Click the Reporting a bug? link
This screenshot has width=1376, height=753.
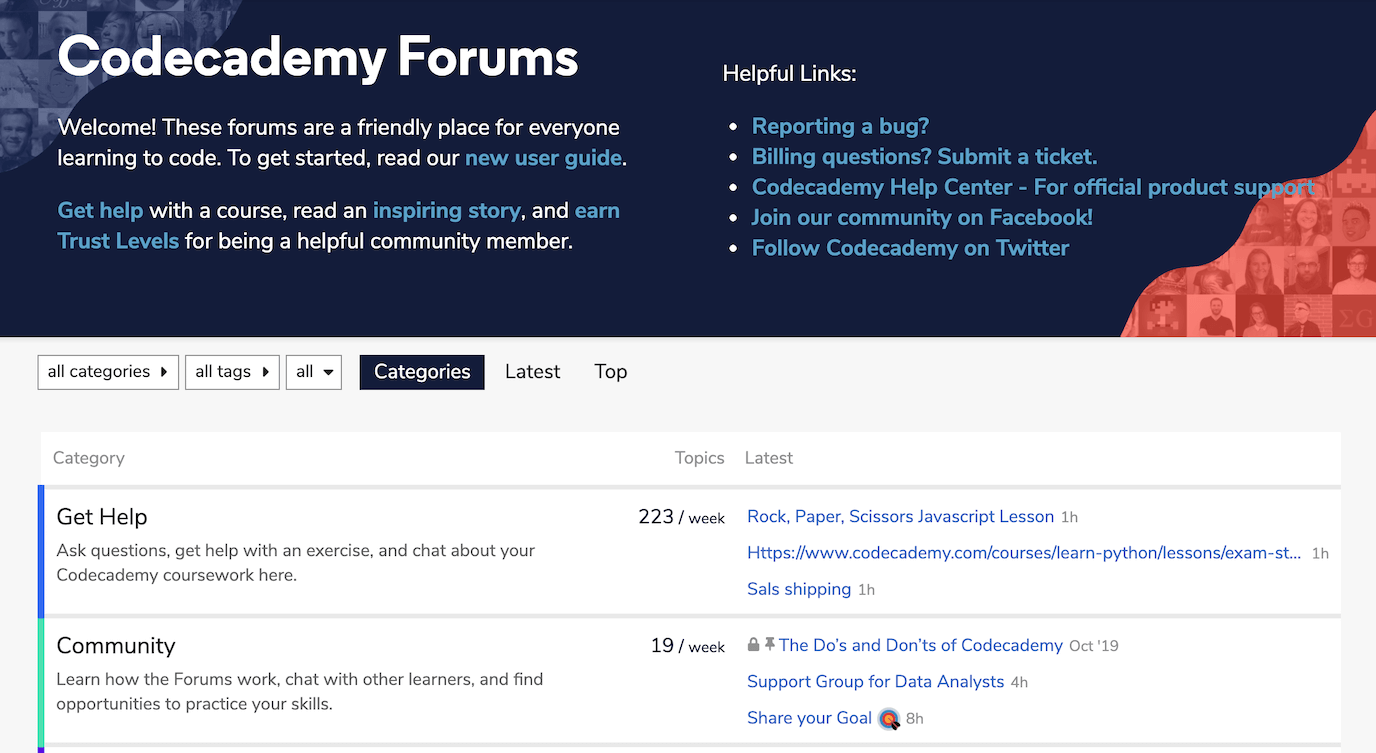pyautogui.click(x=840, y=126)
